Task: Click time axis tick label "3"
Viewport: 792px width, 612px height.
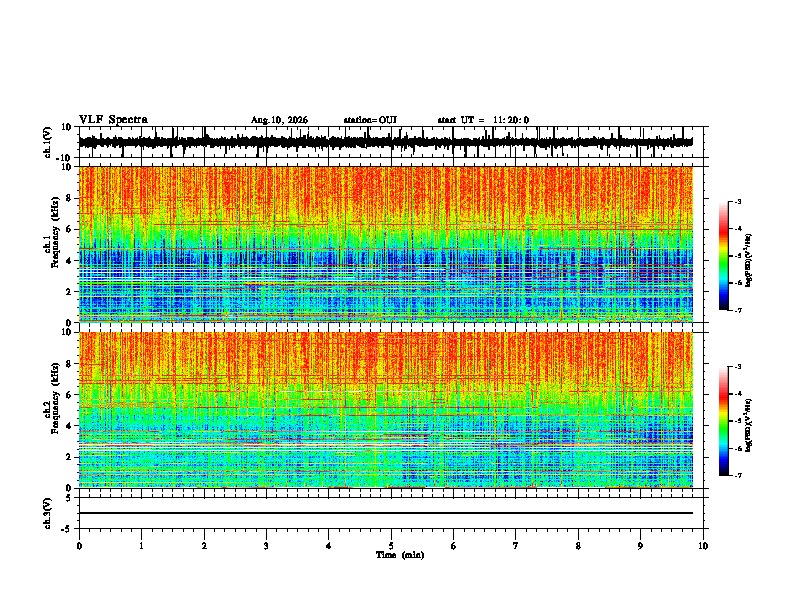Action: (x=266, y=546)
